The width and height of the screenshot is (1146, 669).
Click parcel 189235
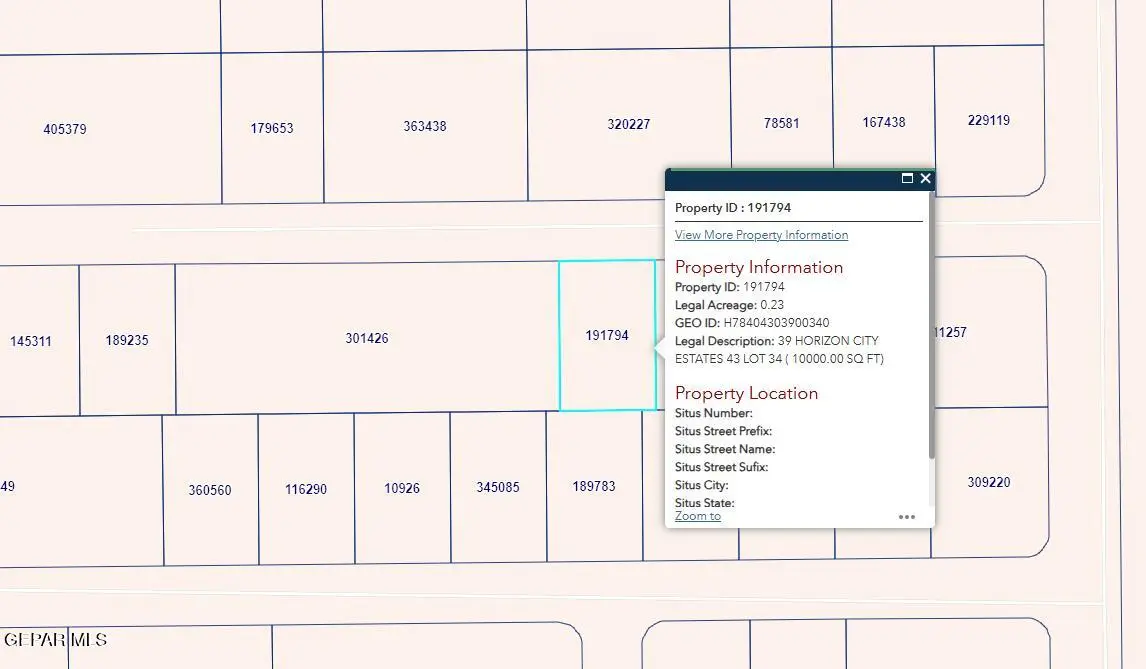(127, 339)
